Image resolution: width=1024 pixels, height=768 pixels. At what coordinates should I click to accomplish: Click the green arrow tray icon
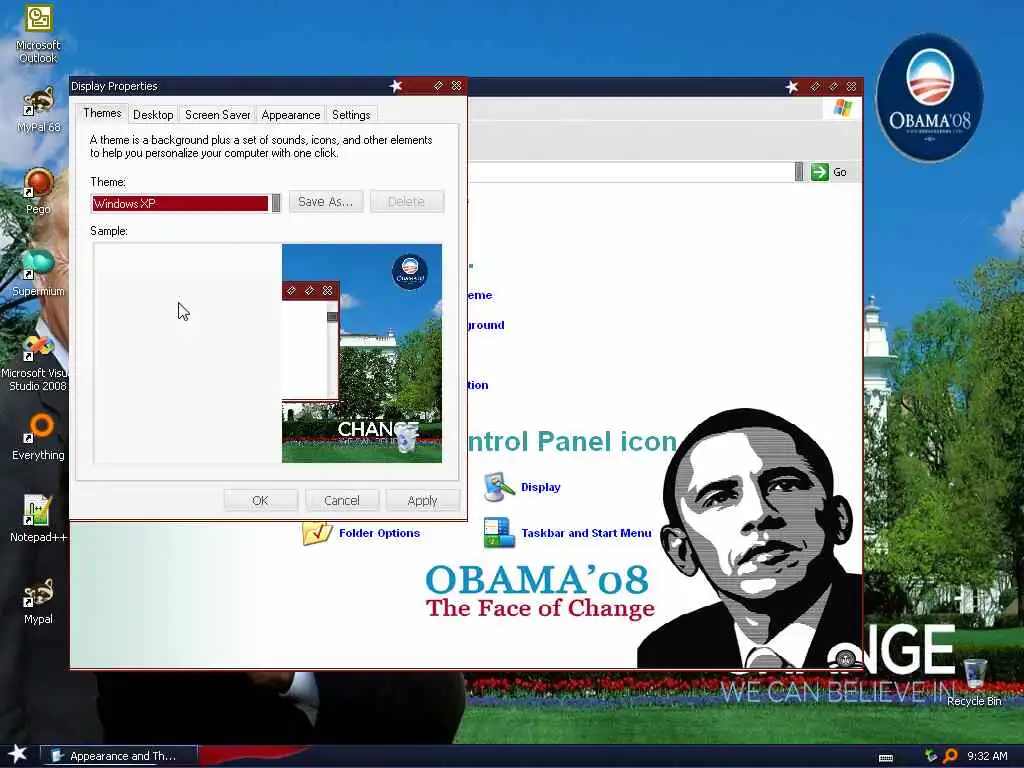(x=931, y=756)
